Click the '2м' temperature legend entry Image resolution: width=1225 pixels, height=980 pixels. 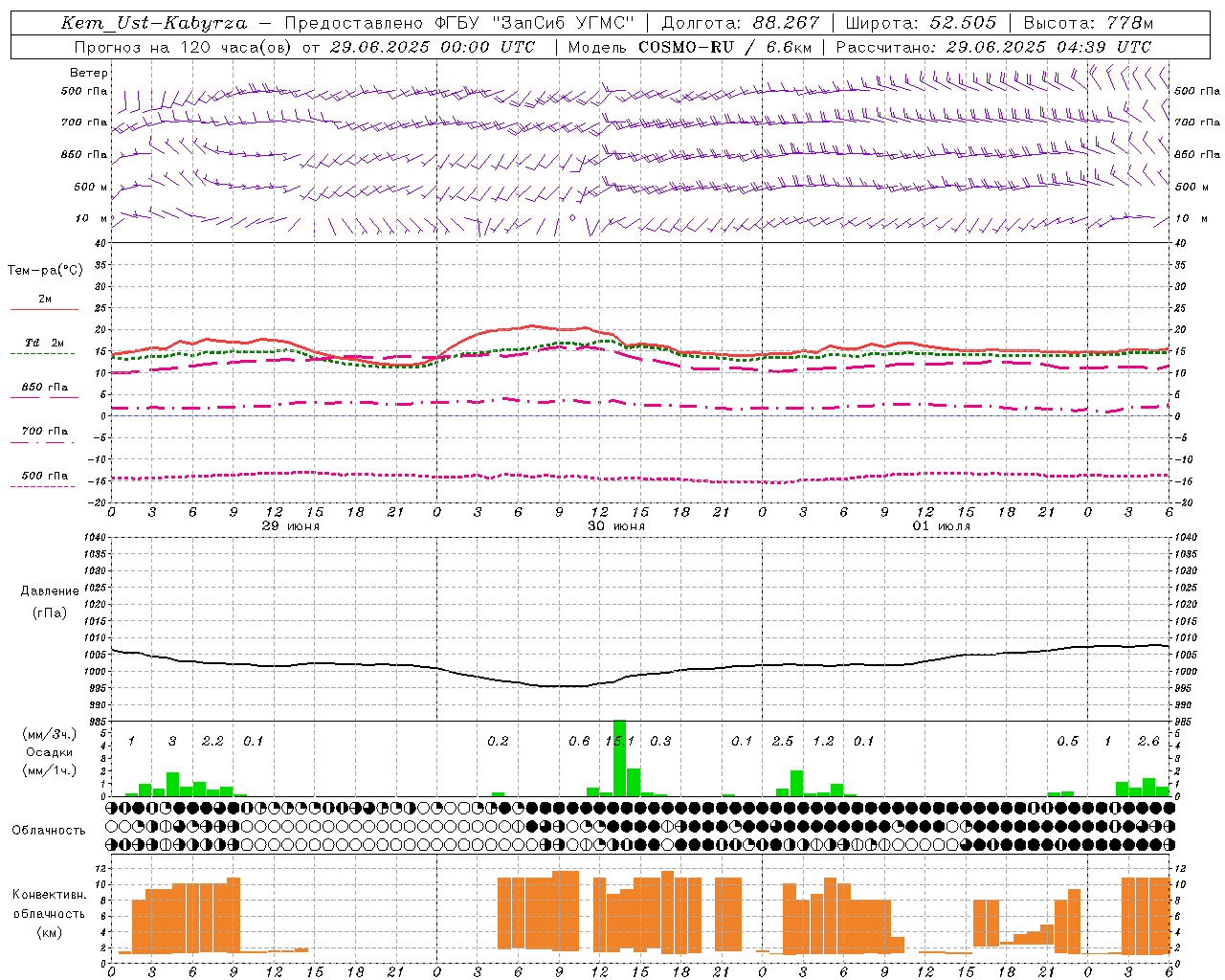pos(45,300)
